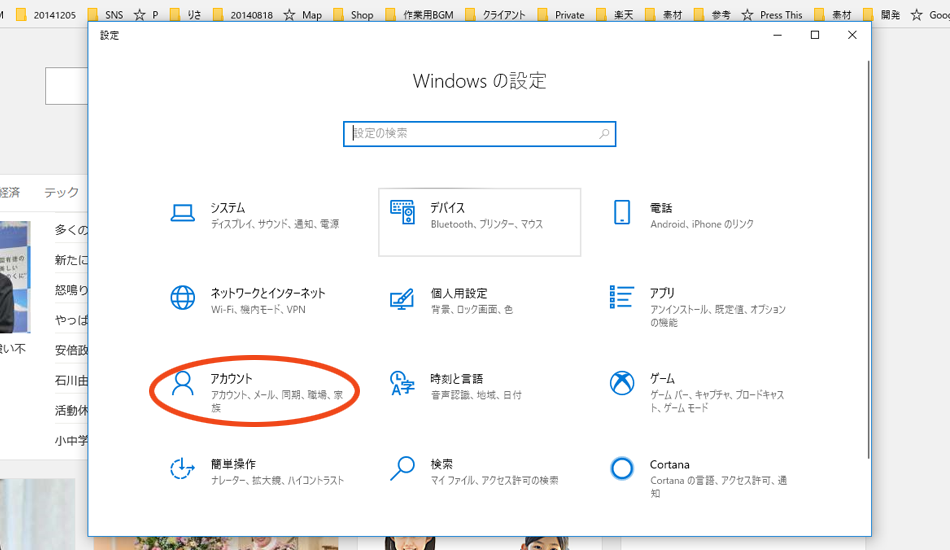
Task: Click the アカウント person icon
Action: point(182,383)
